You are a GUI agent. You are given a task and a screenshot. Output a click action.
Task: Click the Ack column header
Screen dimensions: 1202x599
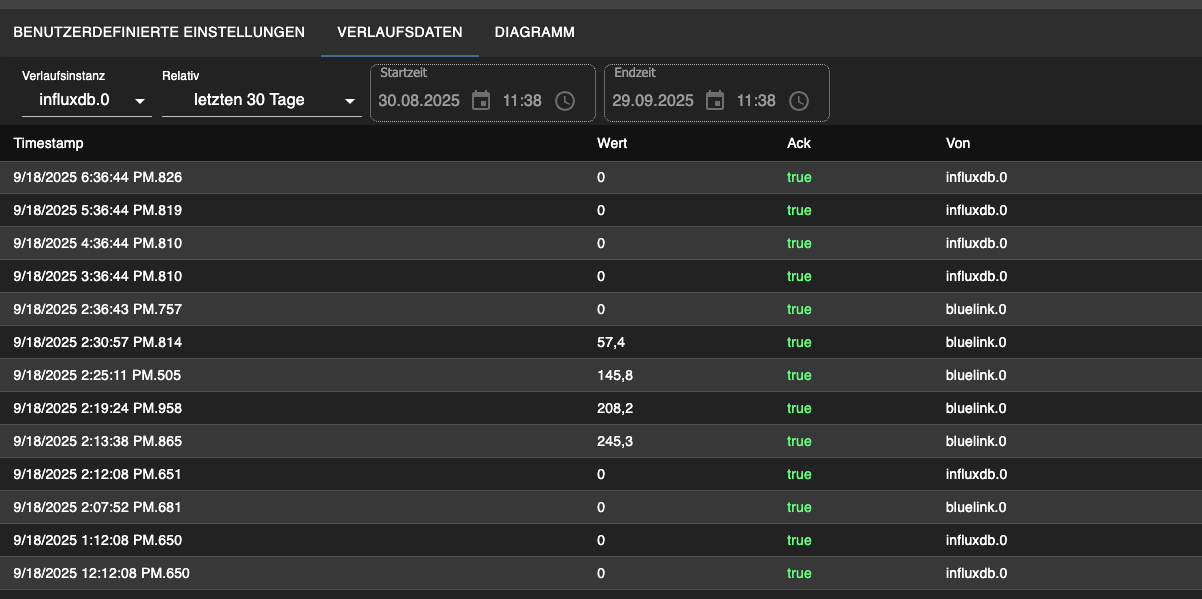(x=799, y=143)
